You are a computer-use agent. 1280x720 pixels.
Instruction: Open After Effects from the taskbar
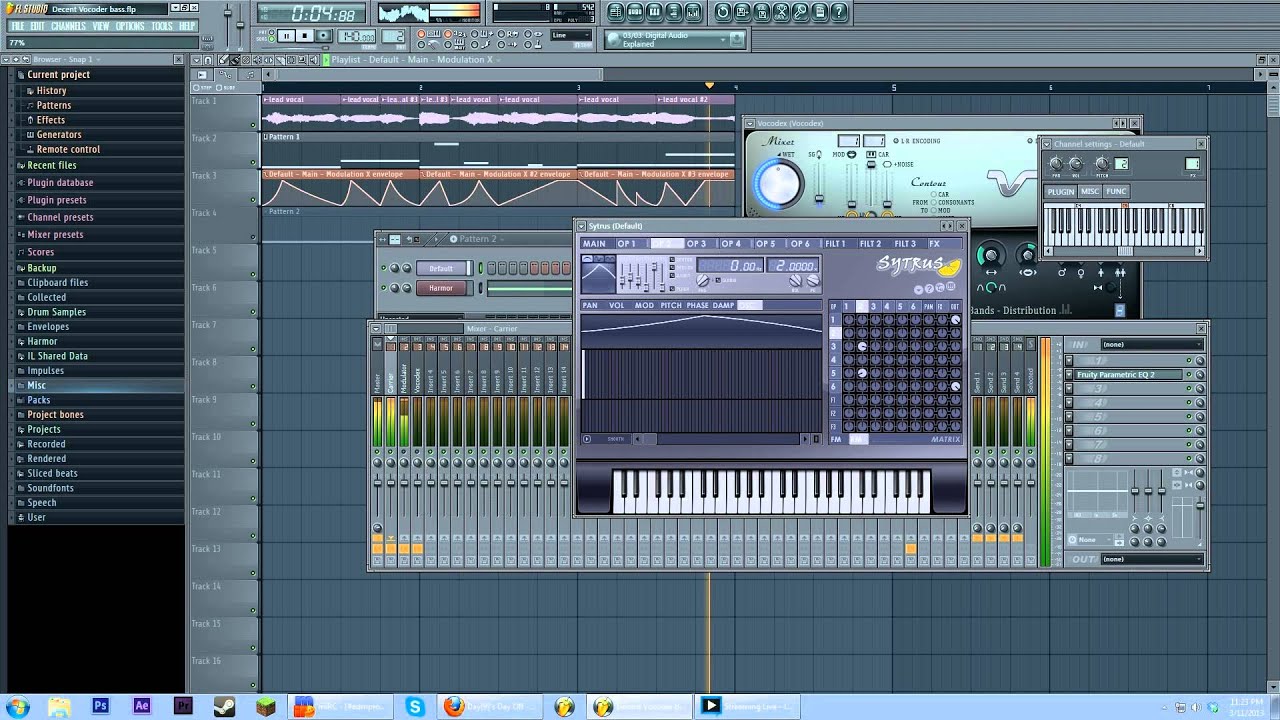coord(142,706)
